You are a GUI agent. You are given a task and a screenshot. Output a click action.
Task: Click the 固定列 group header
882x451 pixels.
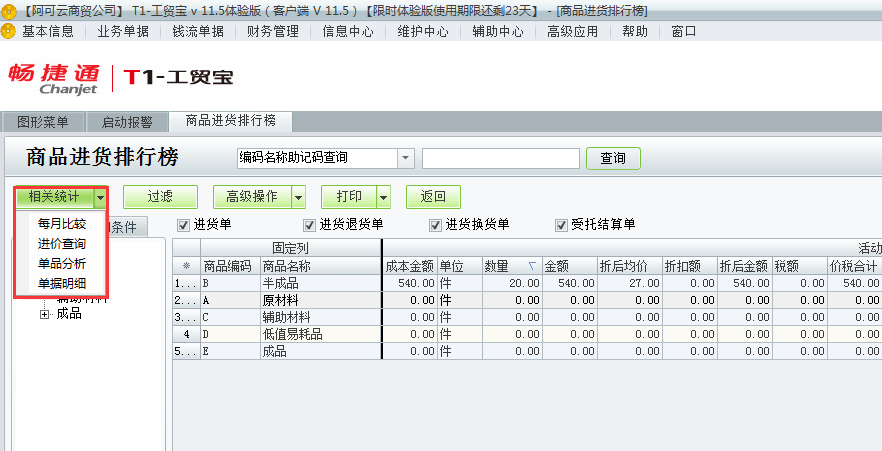[x=291, y=249]
